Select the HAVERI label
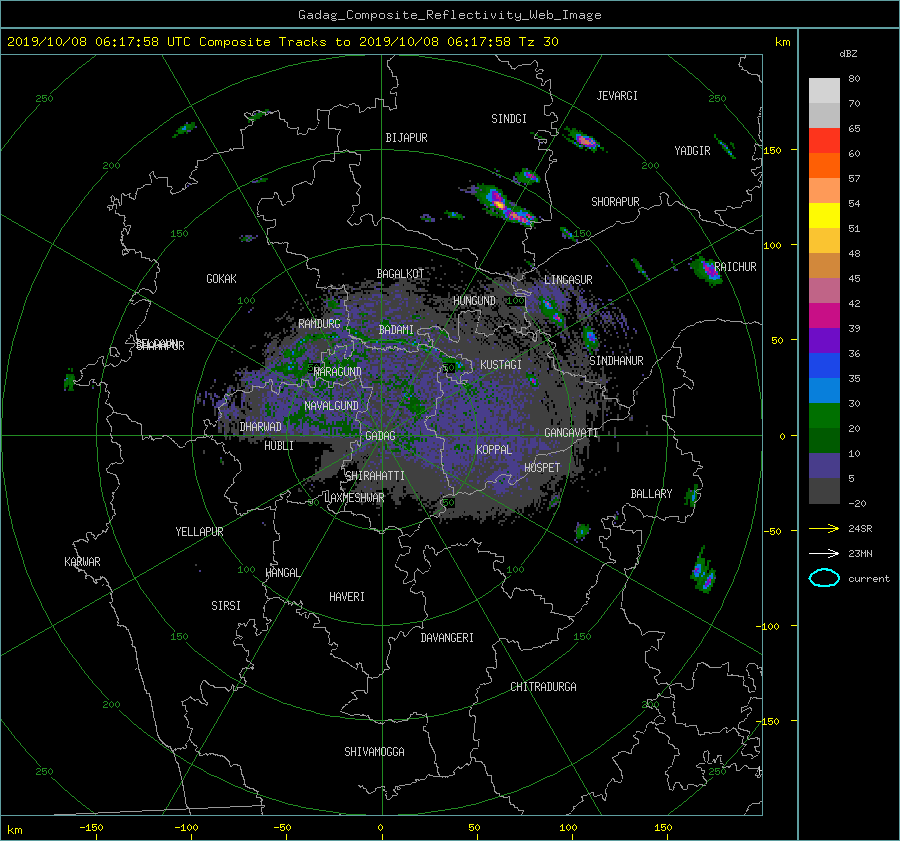 (347, 597)
